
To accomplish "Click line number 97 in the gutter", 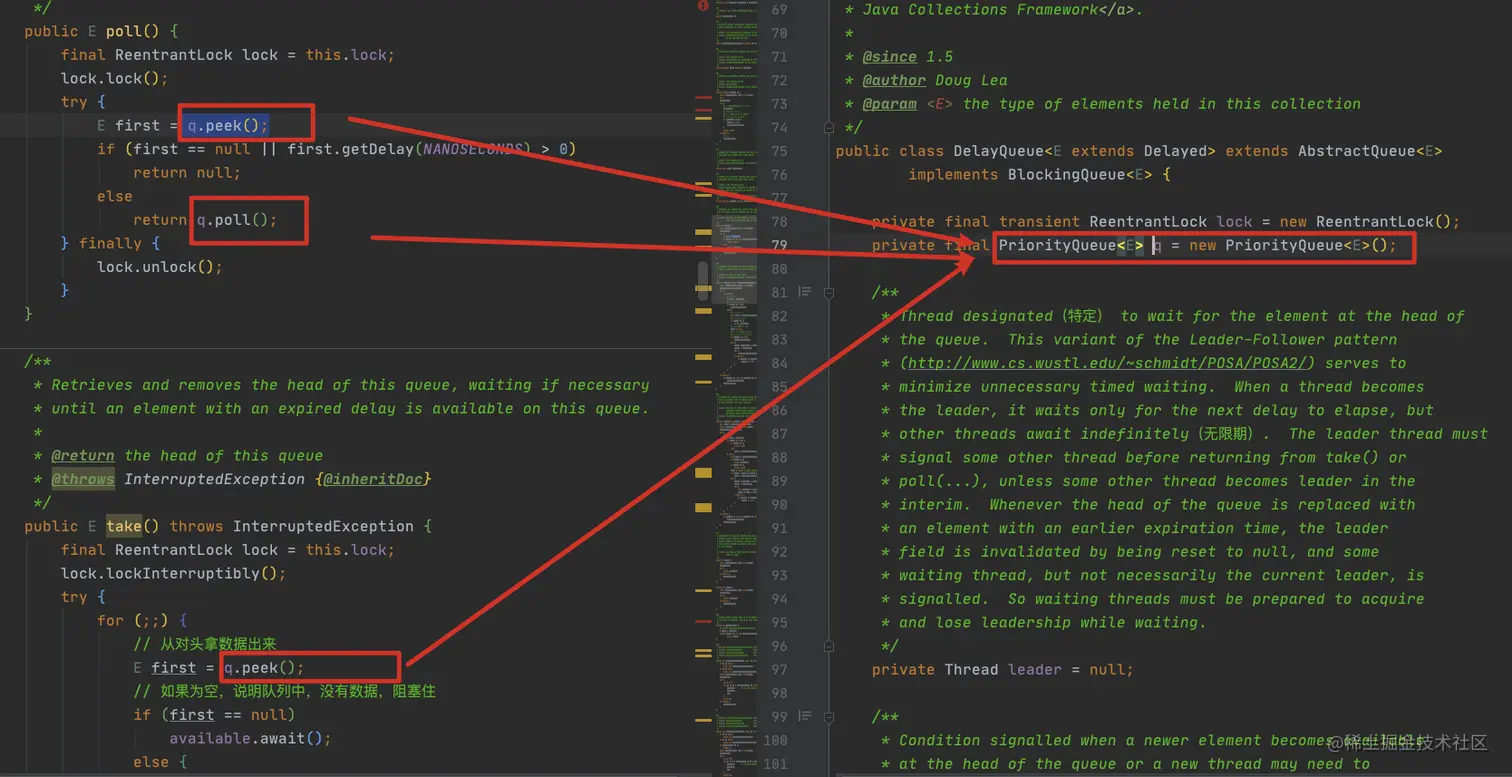I will (779, 670).
